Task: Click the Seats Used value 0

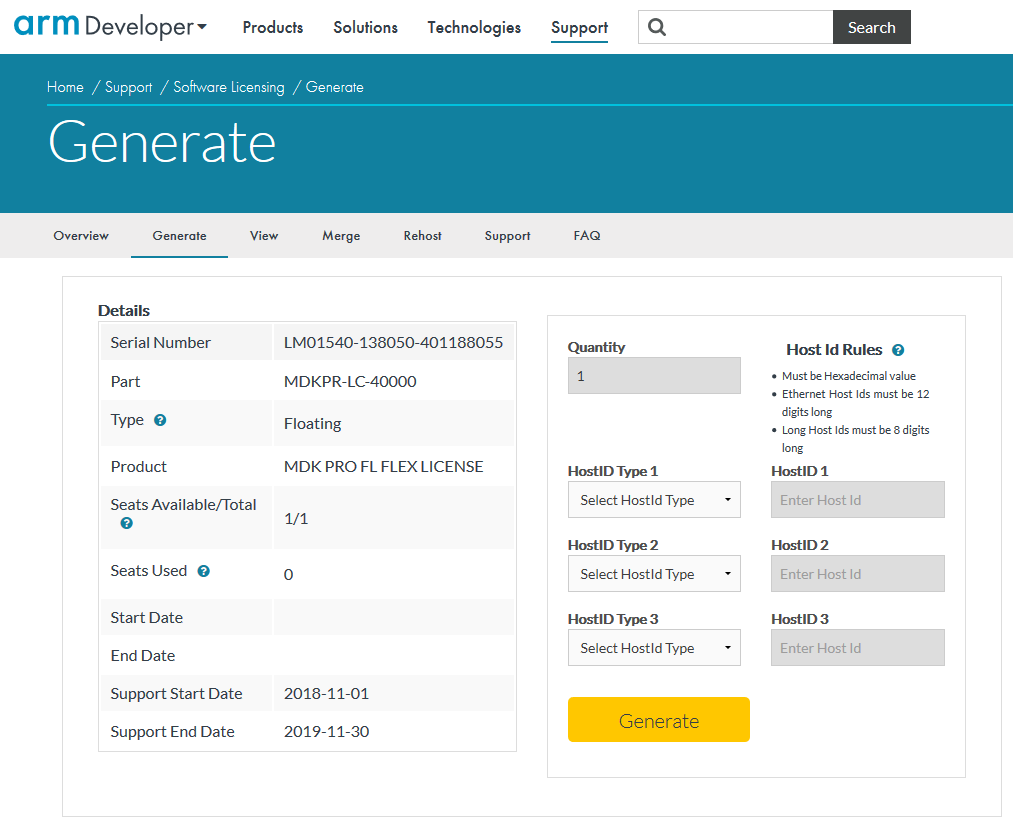Action: pos(289,574)
